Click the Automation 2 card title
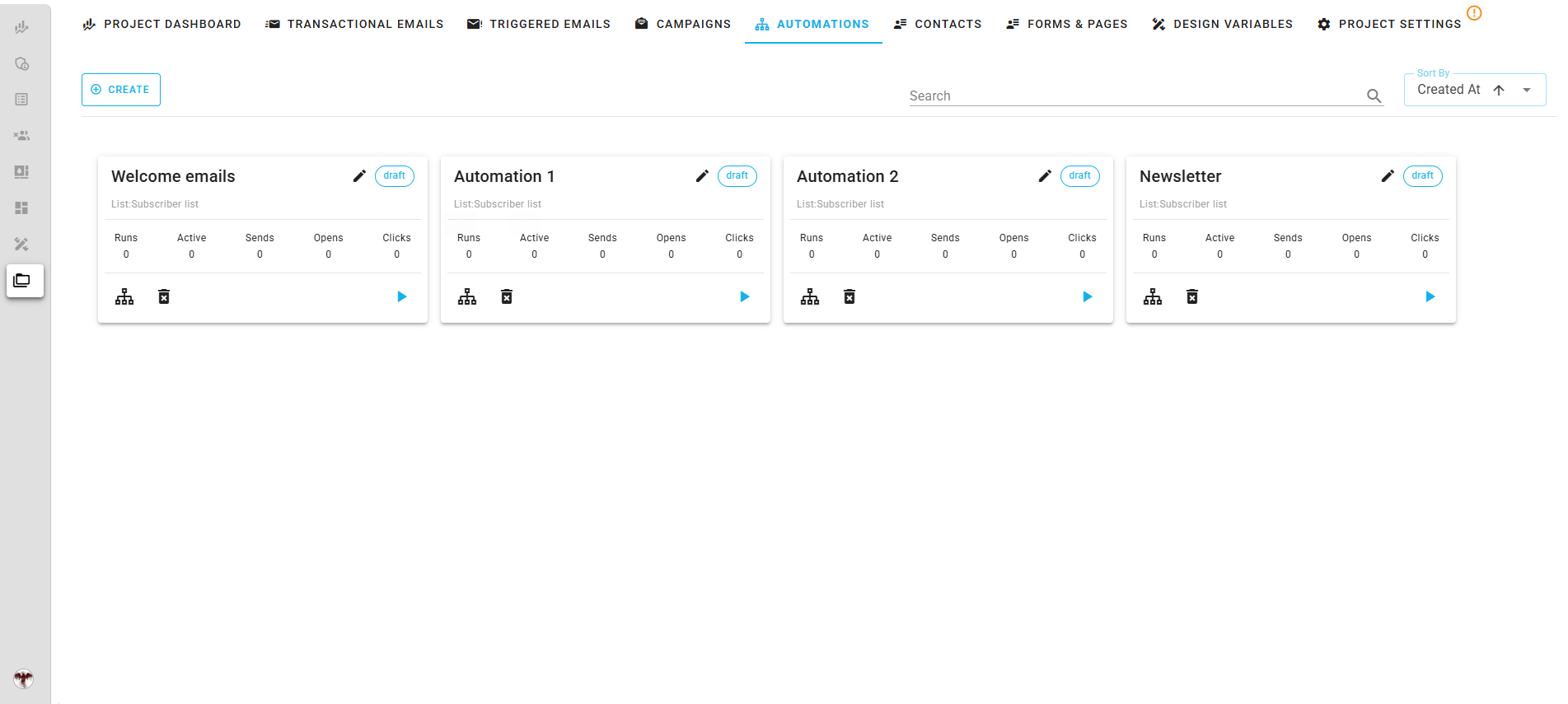This screenshot has width=1568, height=704. [x=848, y=176]
